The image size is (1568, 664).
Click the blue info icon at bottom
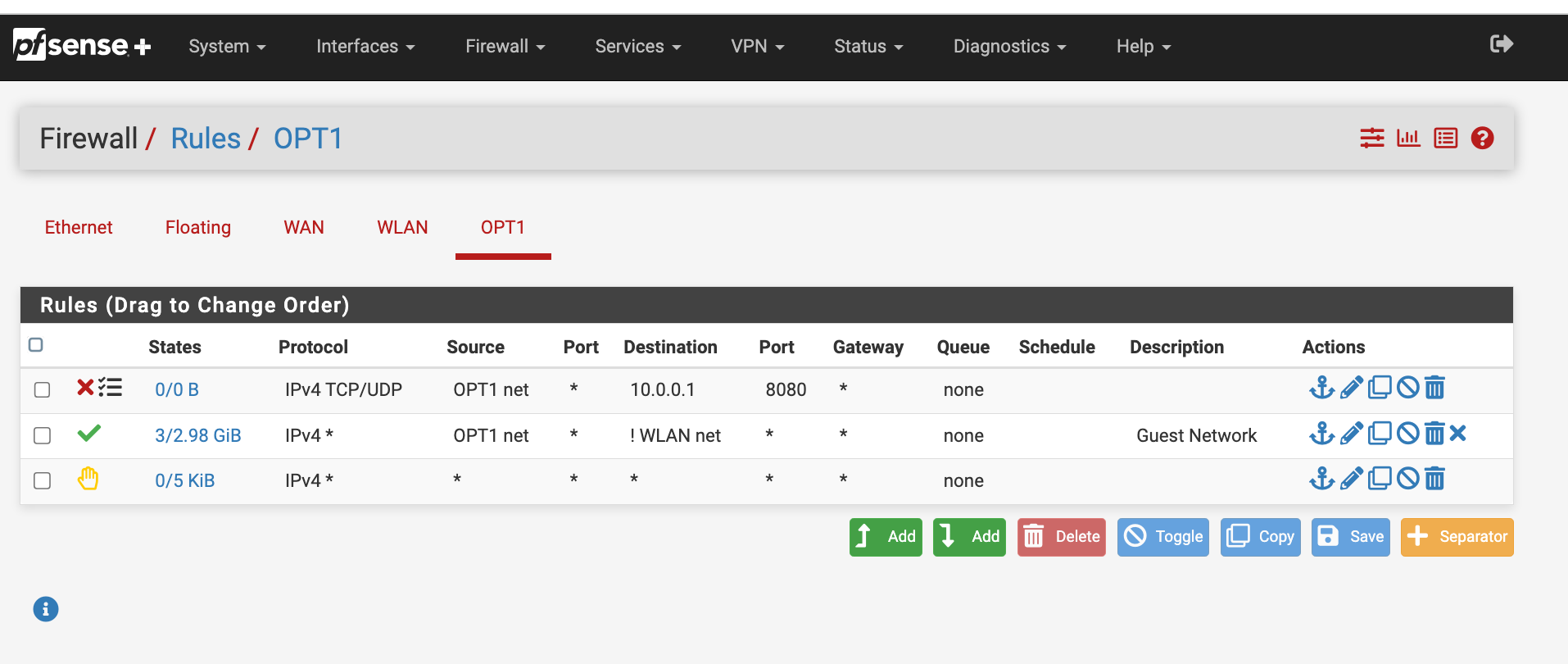coord(46,609)
